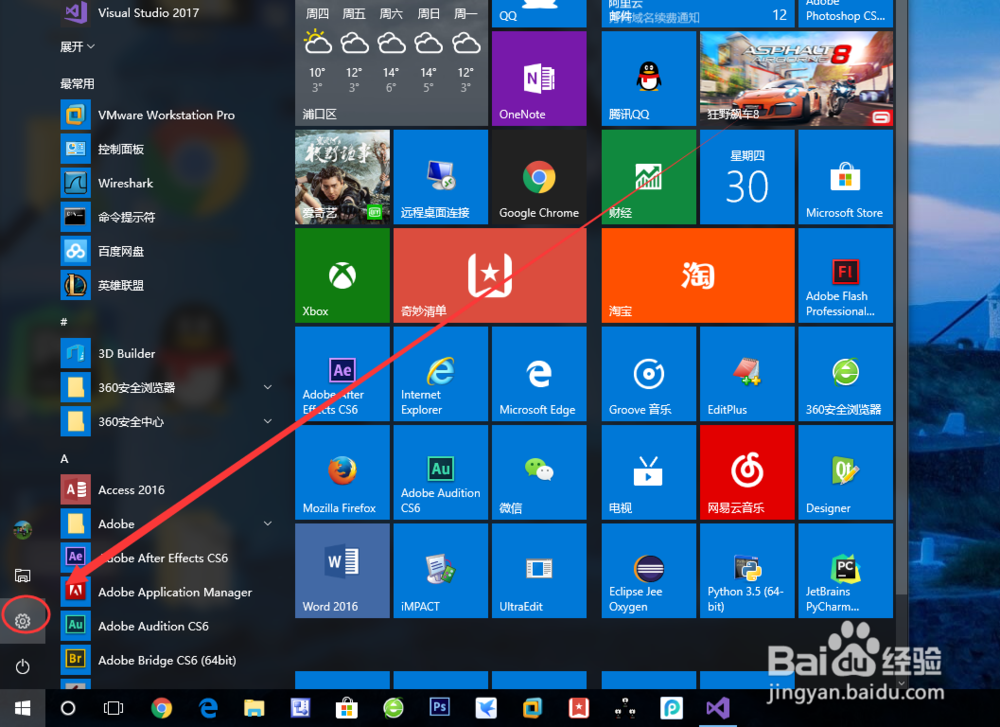Viewport: 1000px width, 727px height.
Task: Open the OneNote tile
Action: pyautogui.click(x=539, y=78)
